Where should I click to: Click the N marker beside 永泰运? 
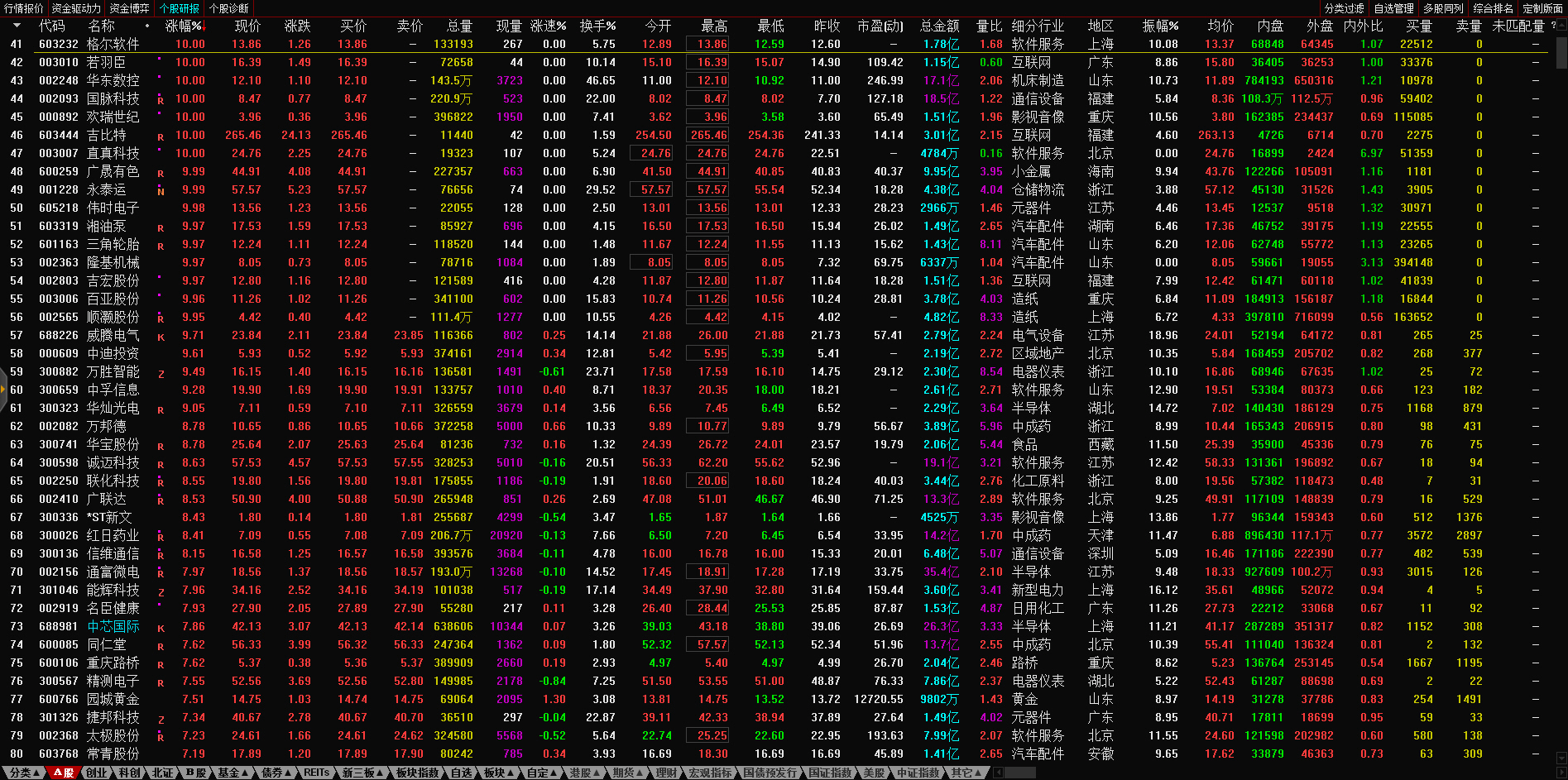161,191
